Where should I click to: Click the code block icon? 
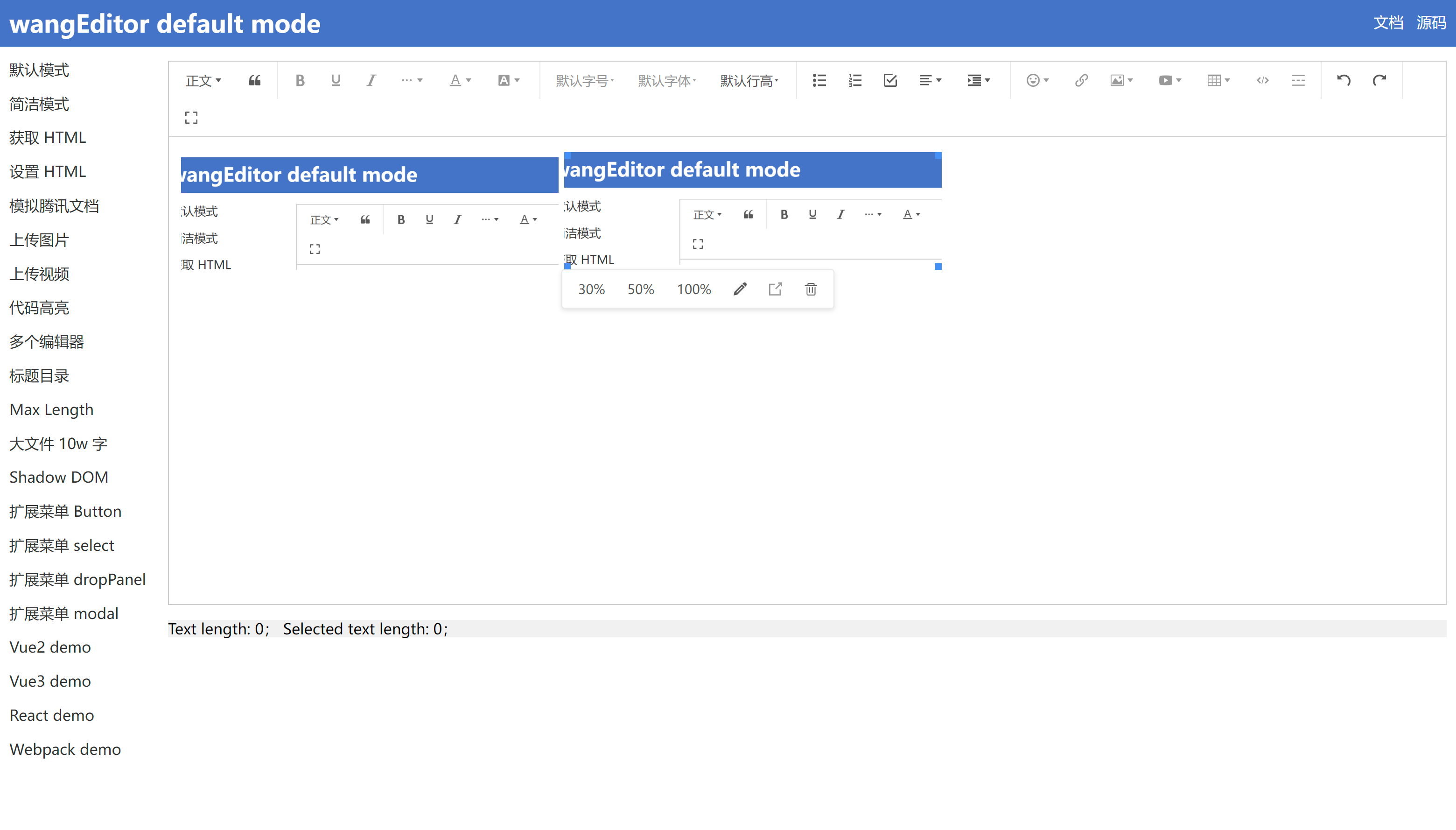1262,80
